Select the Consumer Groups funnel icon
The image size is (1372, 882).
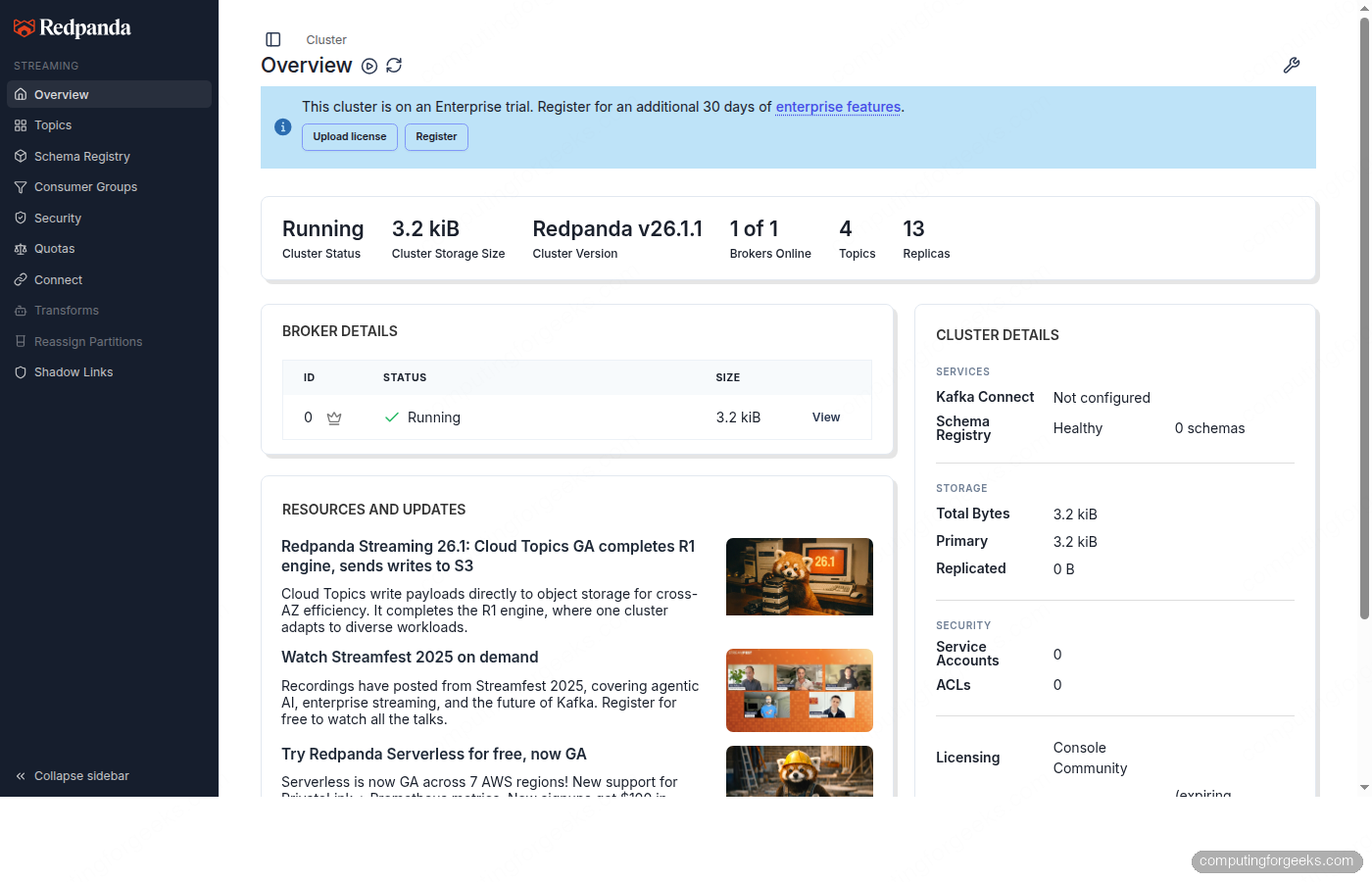(x=19, y=186)
